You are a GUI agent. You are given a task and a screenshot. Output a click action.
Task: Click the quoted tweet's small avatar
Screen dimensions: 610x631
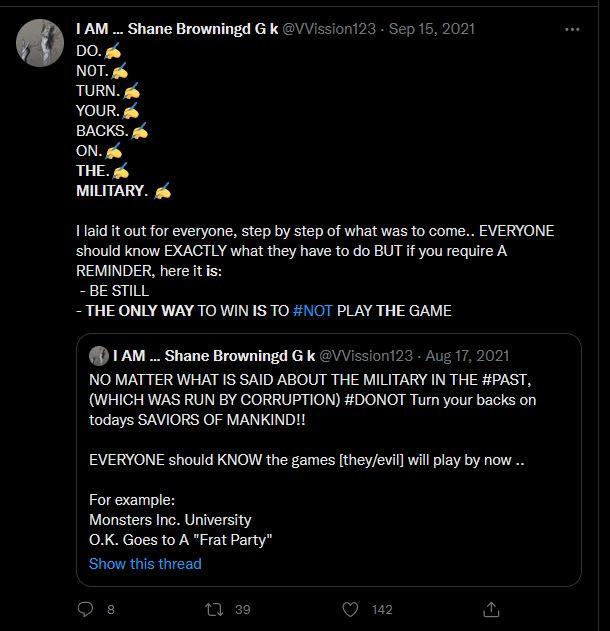click(x=99, y=355)
